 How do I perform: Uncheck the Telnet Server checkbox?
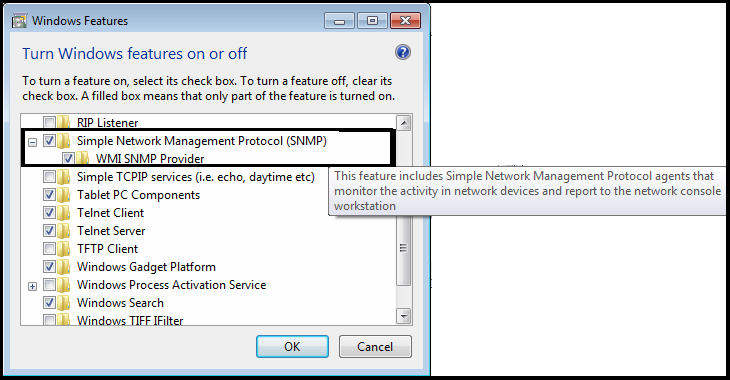[49, 231]
